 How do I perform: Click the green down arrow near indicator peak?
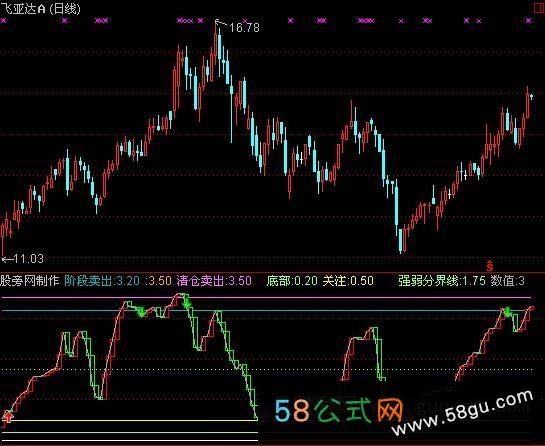coord(187,302)
